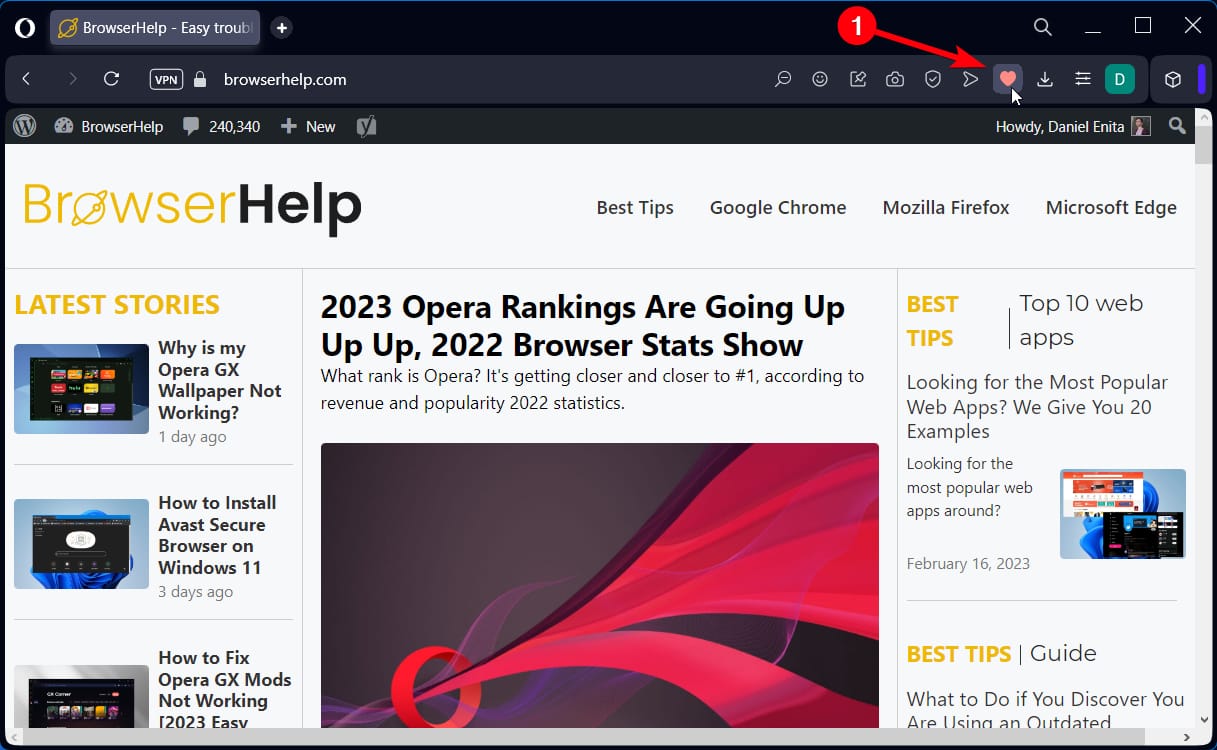Go forward to the next page
This screenshot has width=1217, height=750.
[x=72, y=79]
